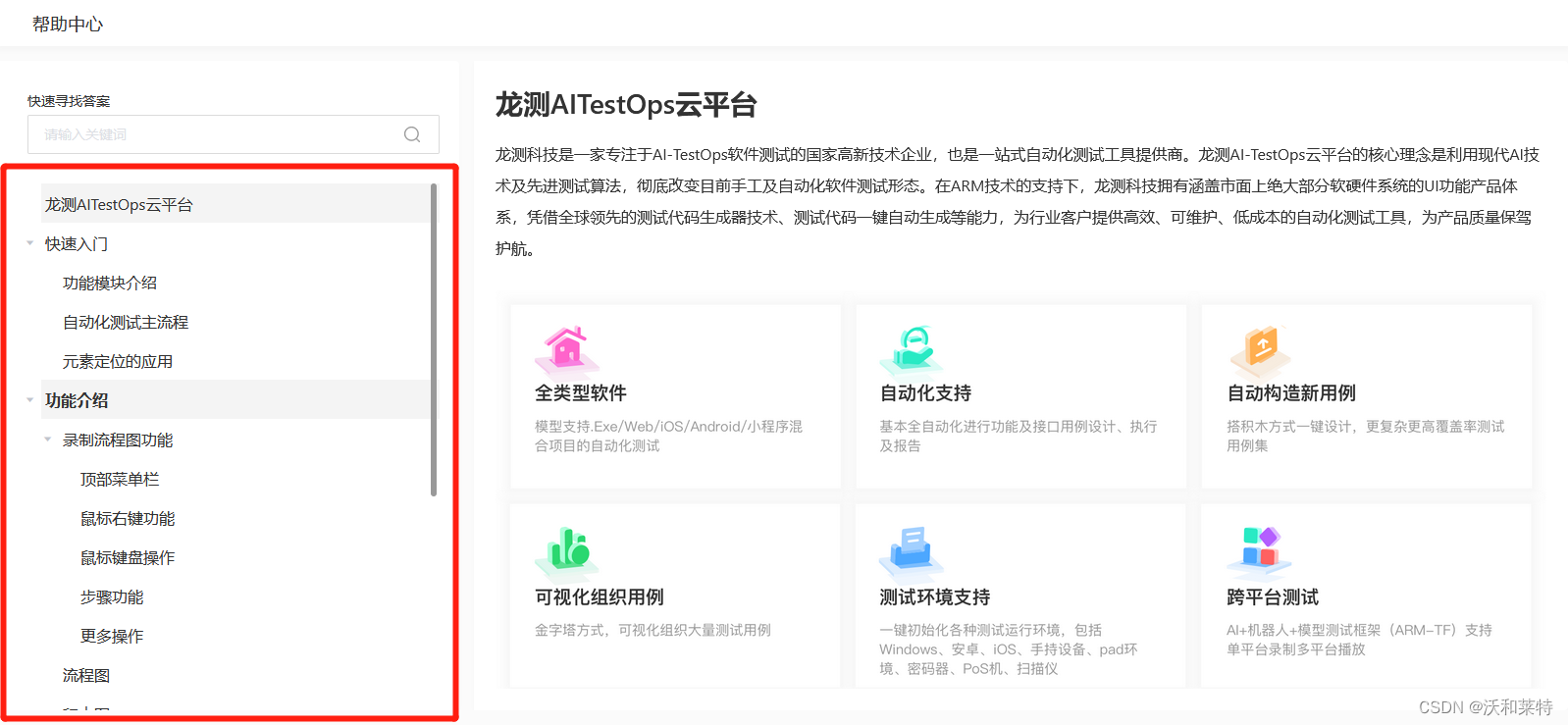Click the 自动化支持 card icon
This screenshot has width=1568, height=725.
tap(912, 350)
